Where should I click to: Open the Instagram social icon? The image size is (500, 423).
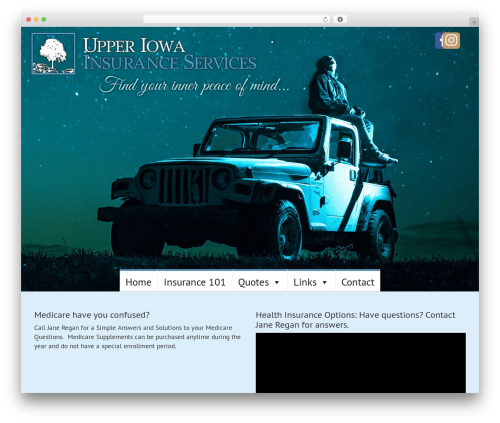pyautogui.click(x=452, y=40)
